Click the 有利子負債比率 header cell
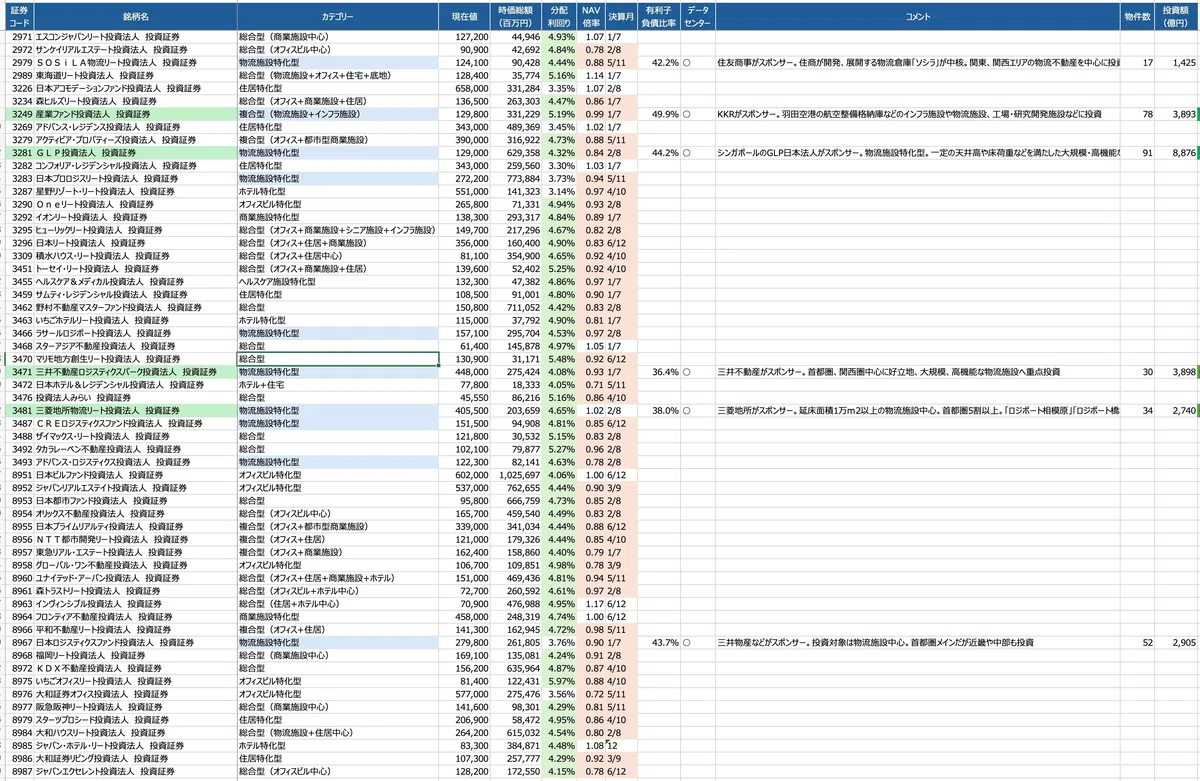The height and width of the screenshot is (781, 1200). coord(658,17)
